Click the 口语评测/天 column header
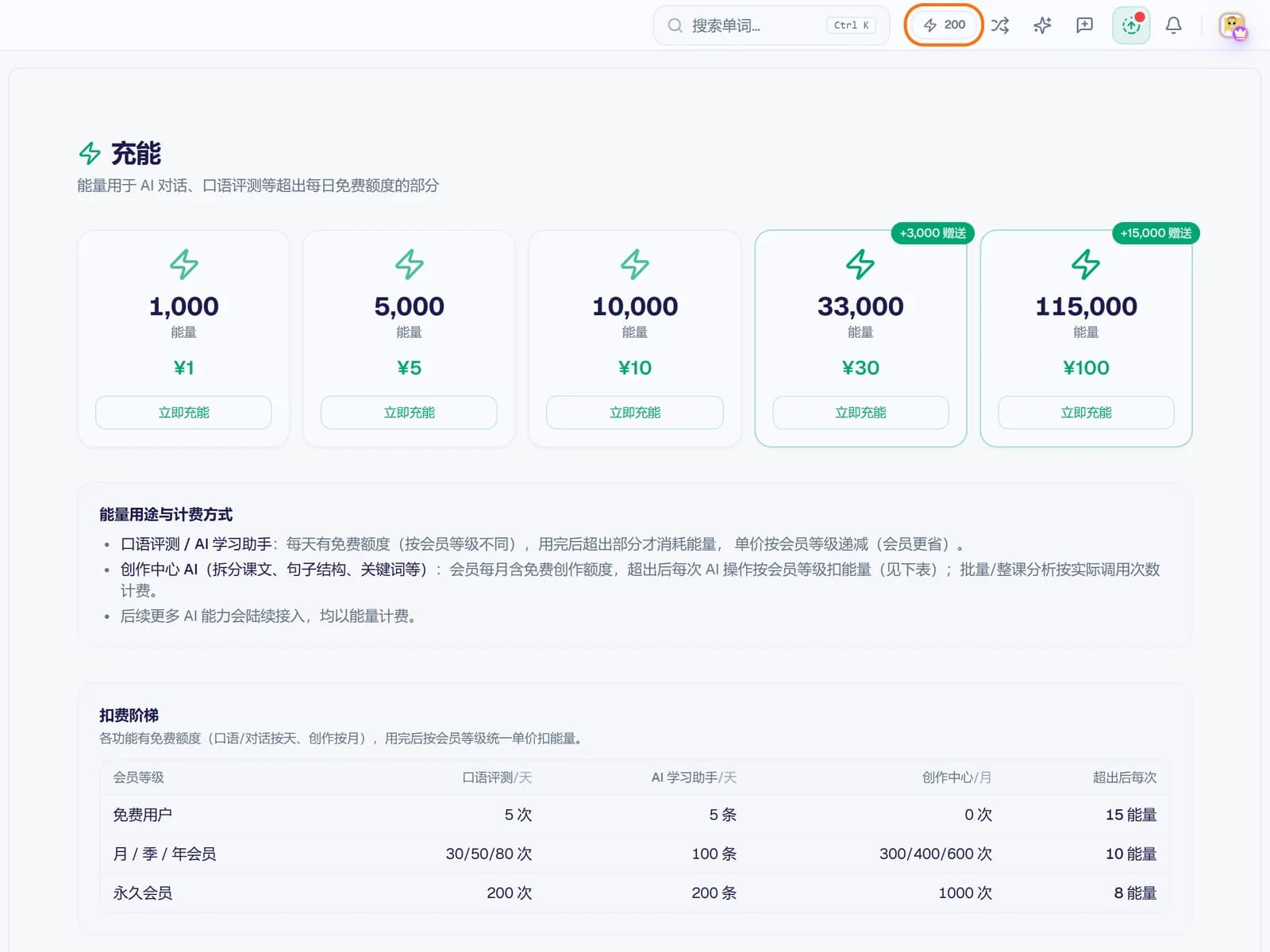Viewport: 1270px width, 952px height. pyautogui.click(x=497, y=777)
